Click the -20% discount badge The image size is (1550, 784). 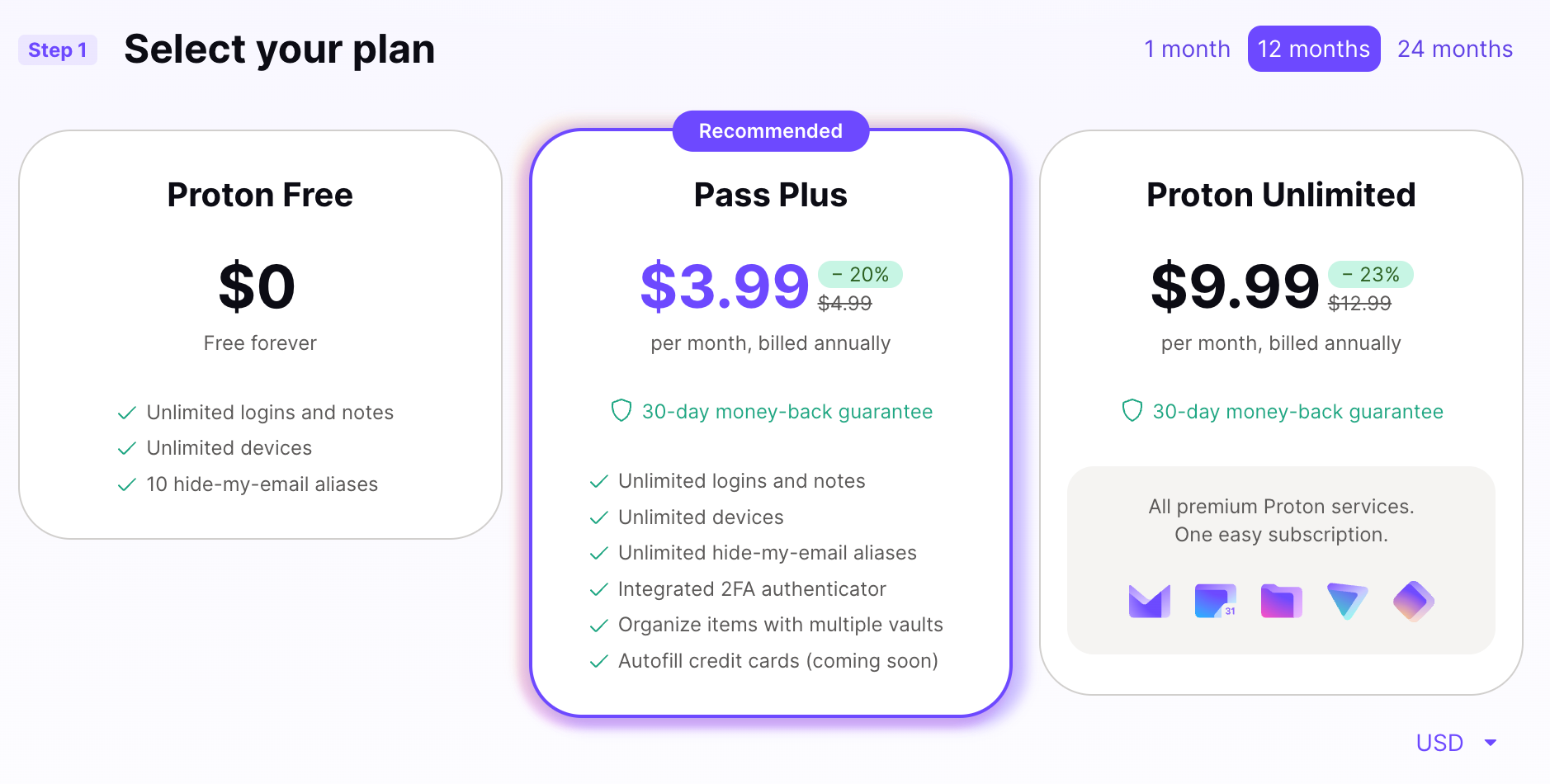(x=860, y=275)
